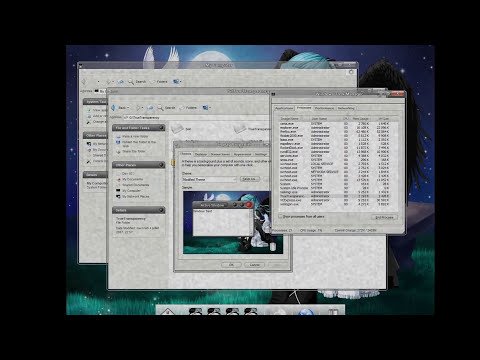Screen dimensions: 480x360
Task: Click the triangle icon at dock left
Action: (x=168, y=311)
